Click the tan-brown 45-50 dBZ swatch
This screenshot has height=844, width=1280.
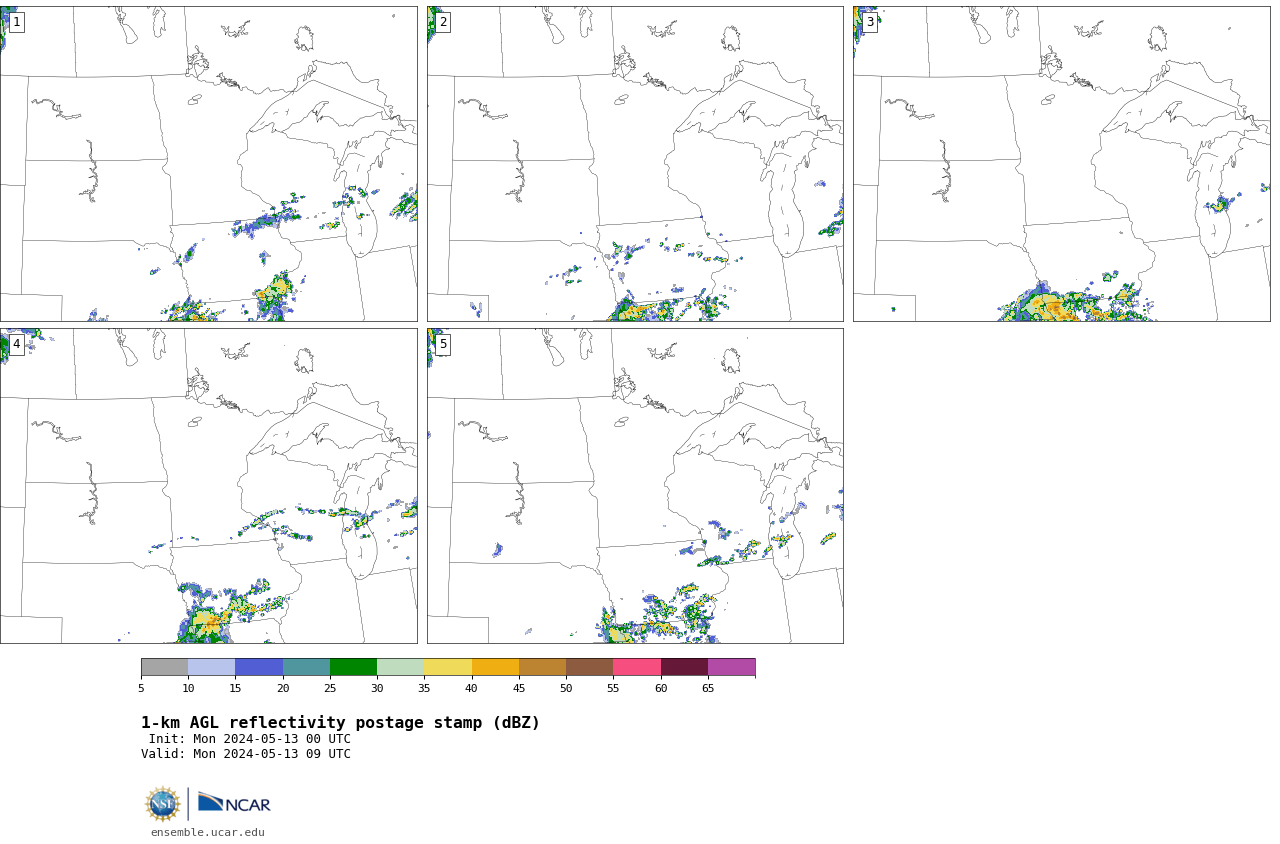pyautogui.click(x=542, y=667)
